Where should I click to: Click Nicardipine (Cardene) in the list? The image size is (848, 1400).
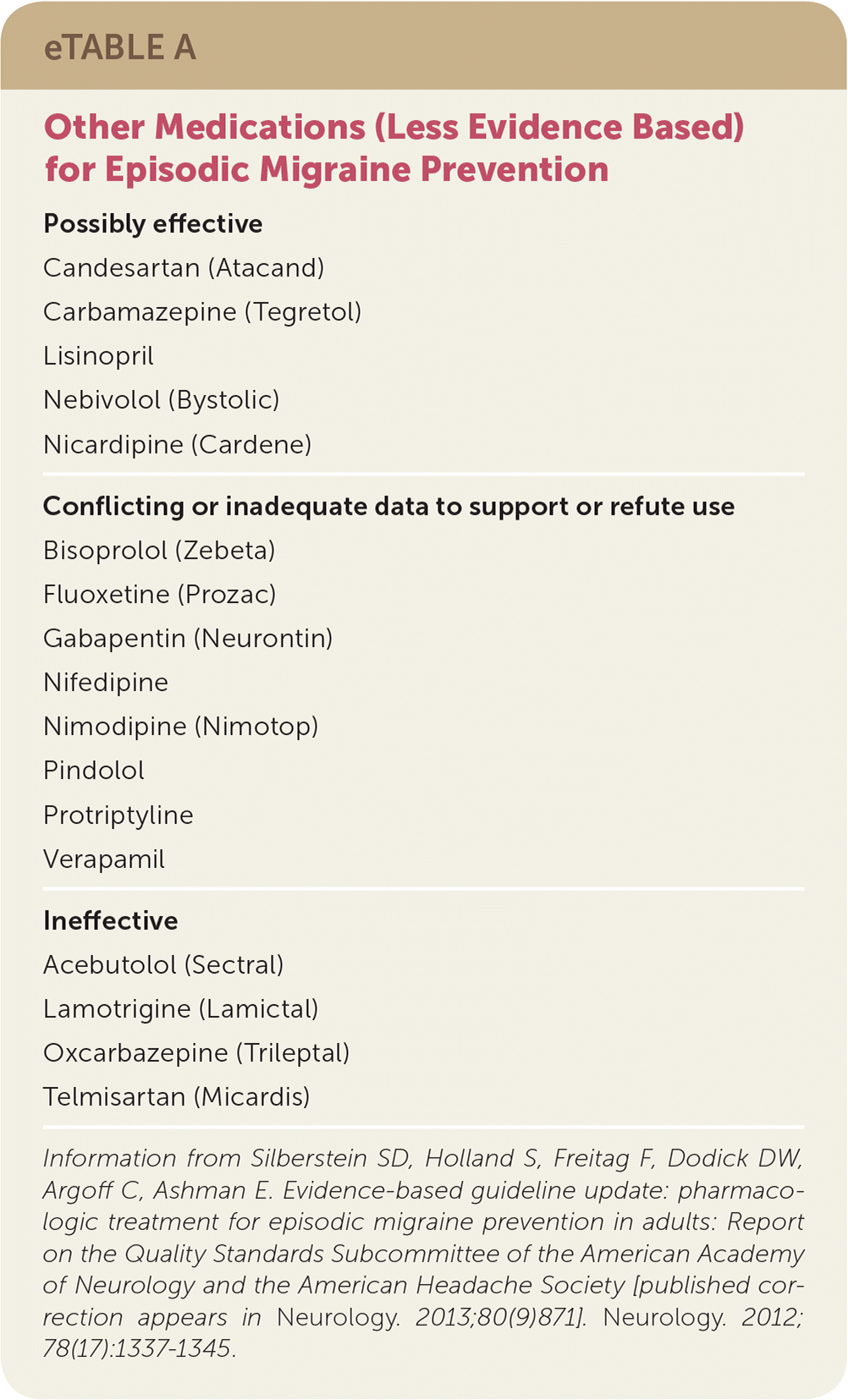point(177,444)
